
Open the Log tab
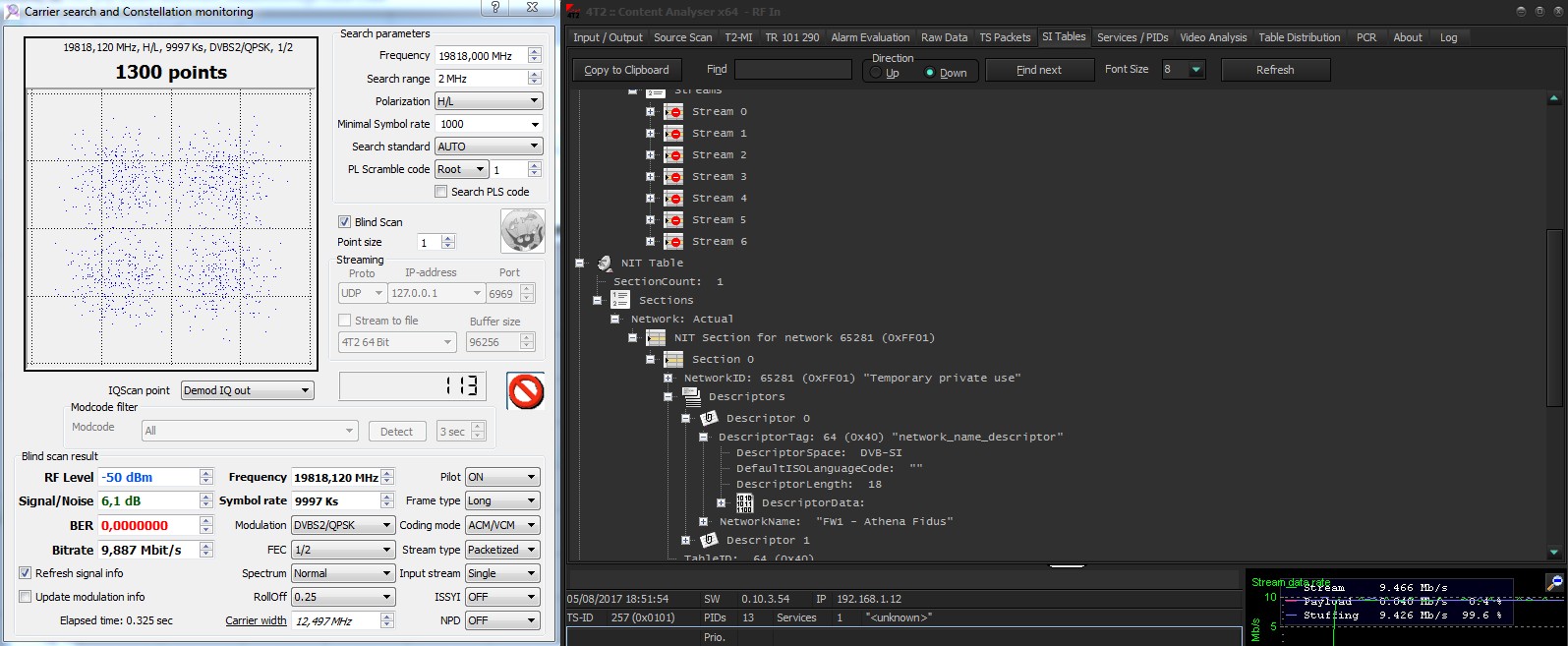pyautogui.click(x=1448, y=37)
